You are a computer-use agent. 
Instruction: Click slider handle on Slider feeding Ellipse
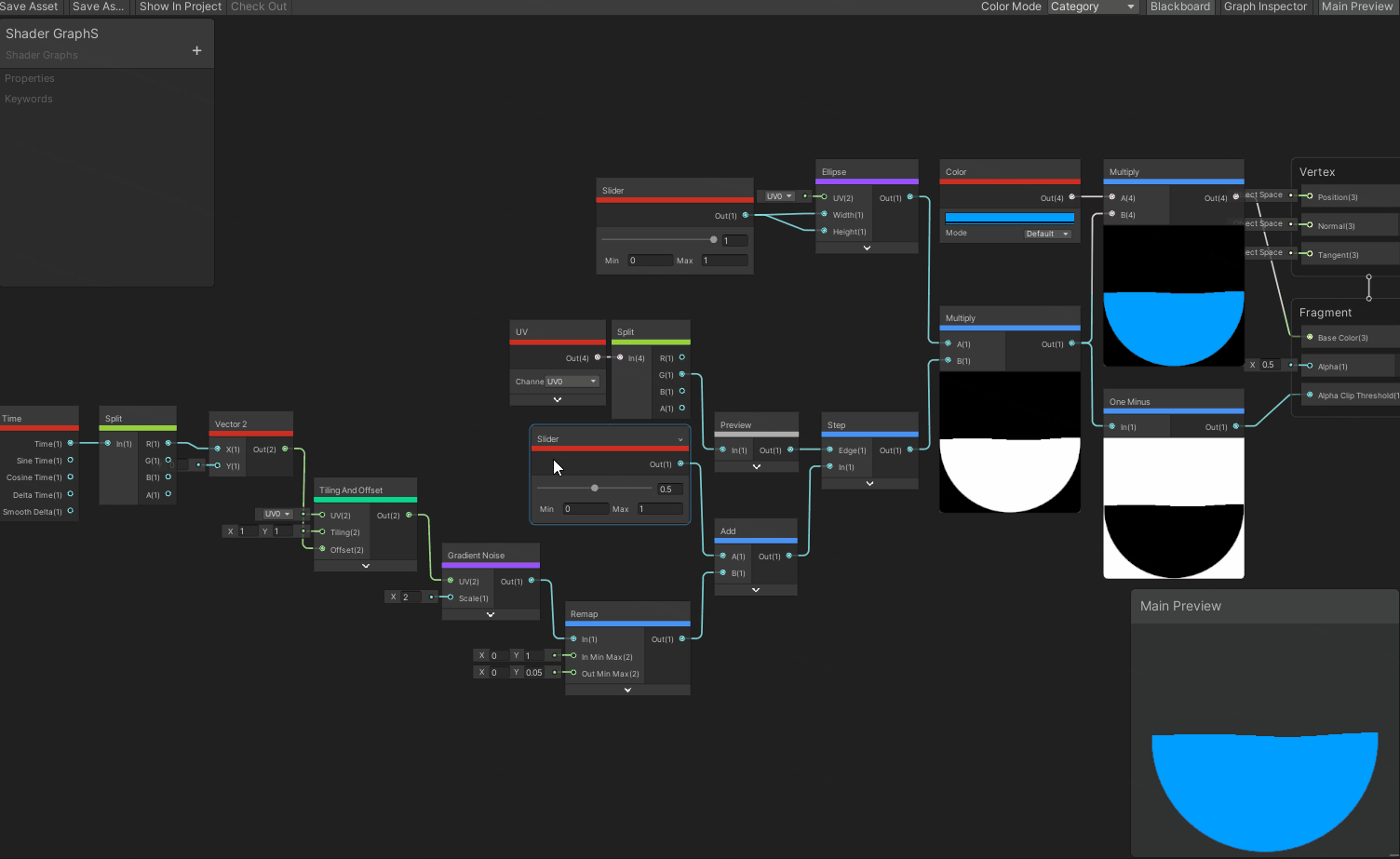pyautogui.click(x=714, y=239)
